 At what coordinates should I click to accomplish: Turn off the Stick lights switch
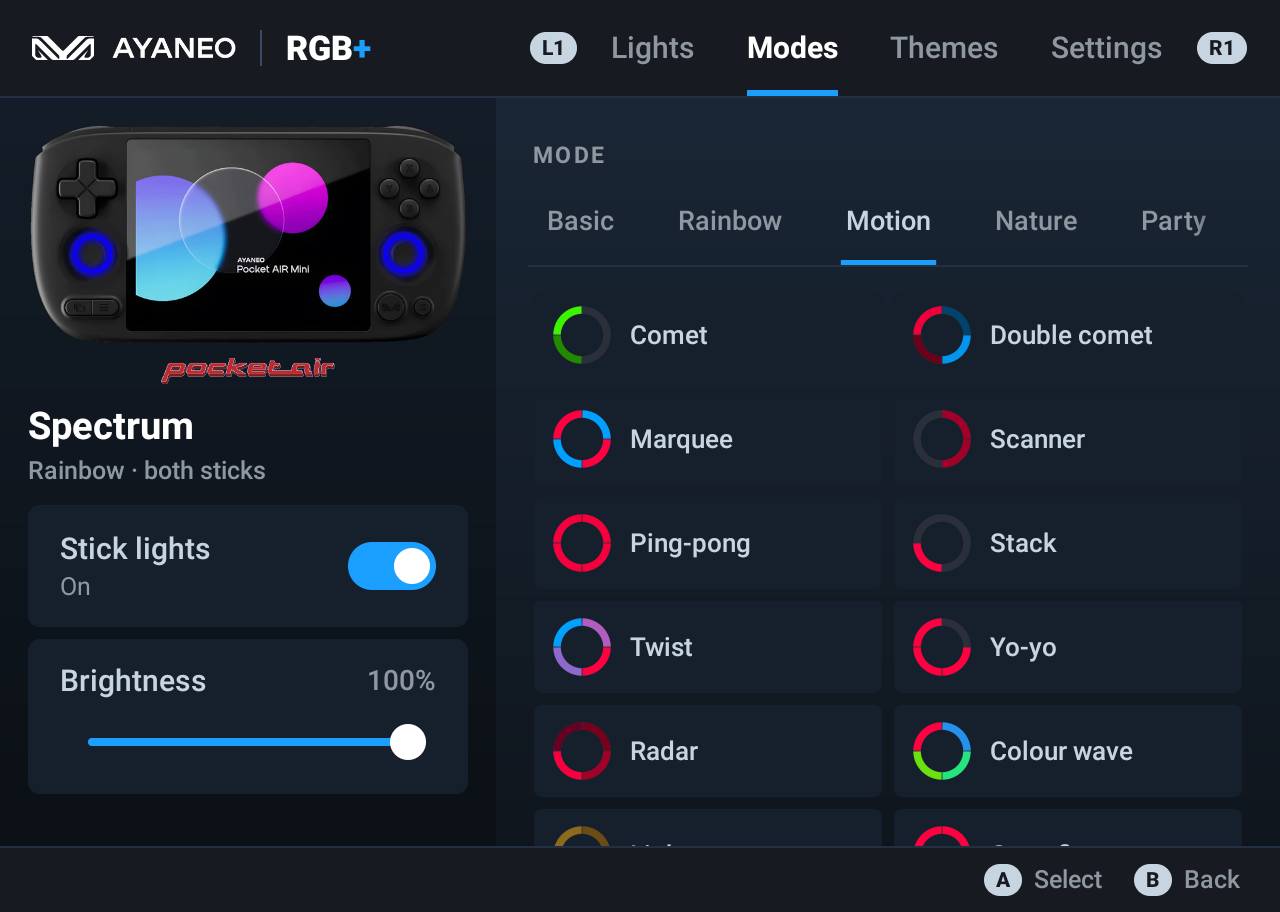click(392, 566)
